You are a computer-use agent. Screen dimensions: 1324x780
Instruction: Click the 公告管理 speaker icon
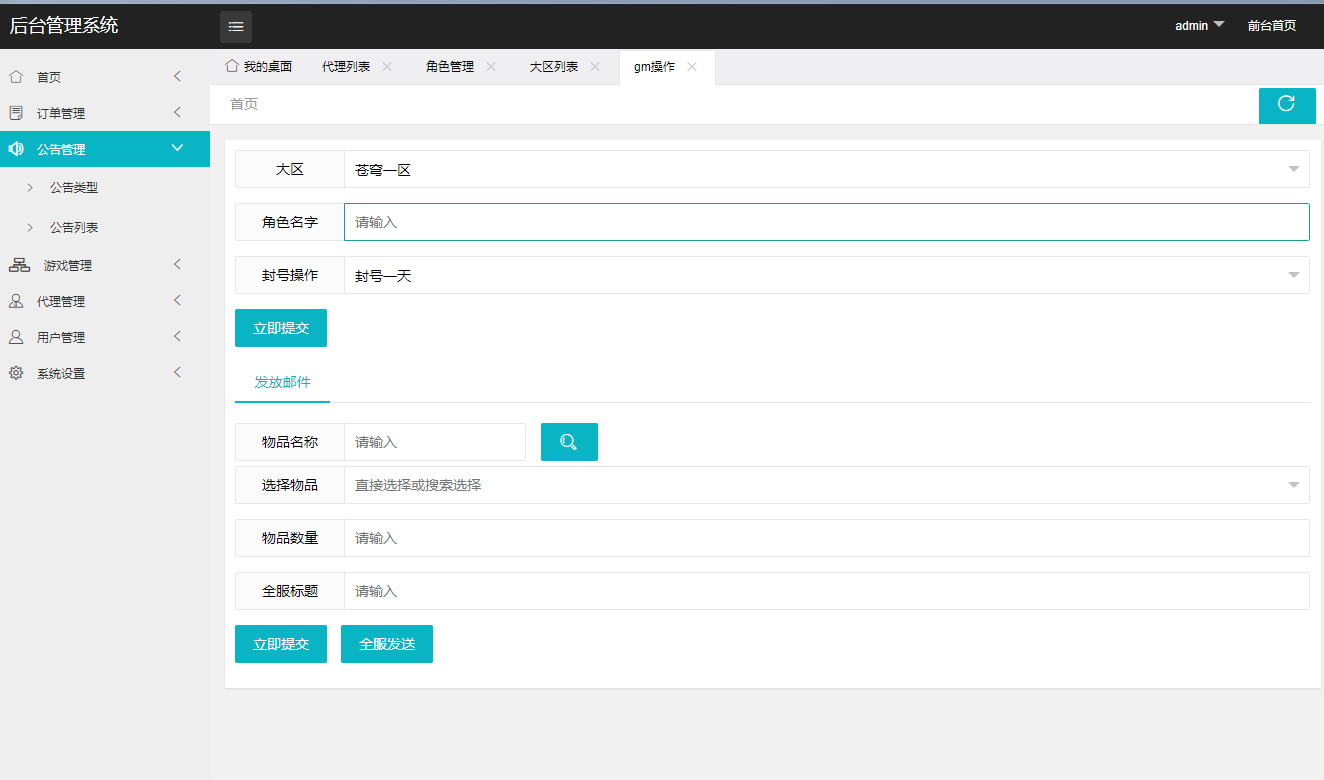pos(16,149)
